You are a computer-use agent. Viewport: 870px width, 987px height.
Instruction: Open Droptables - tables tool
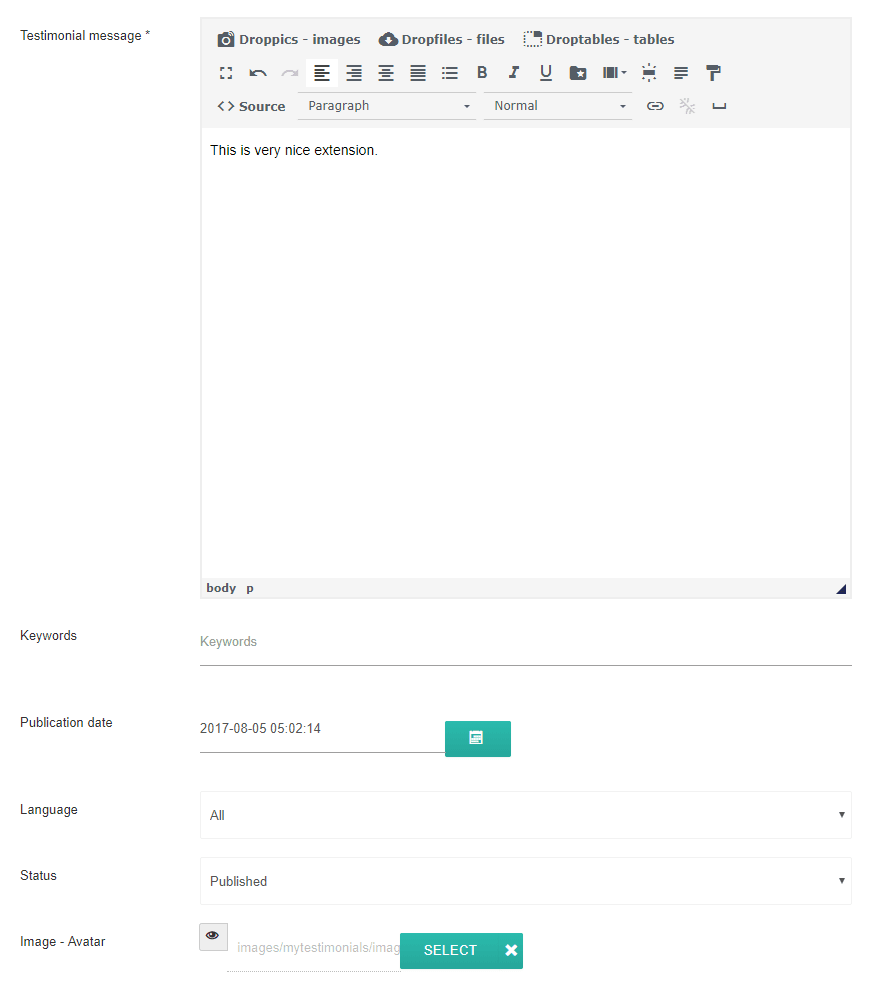pos(599,40)
